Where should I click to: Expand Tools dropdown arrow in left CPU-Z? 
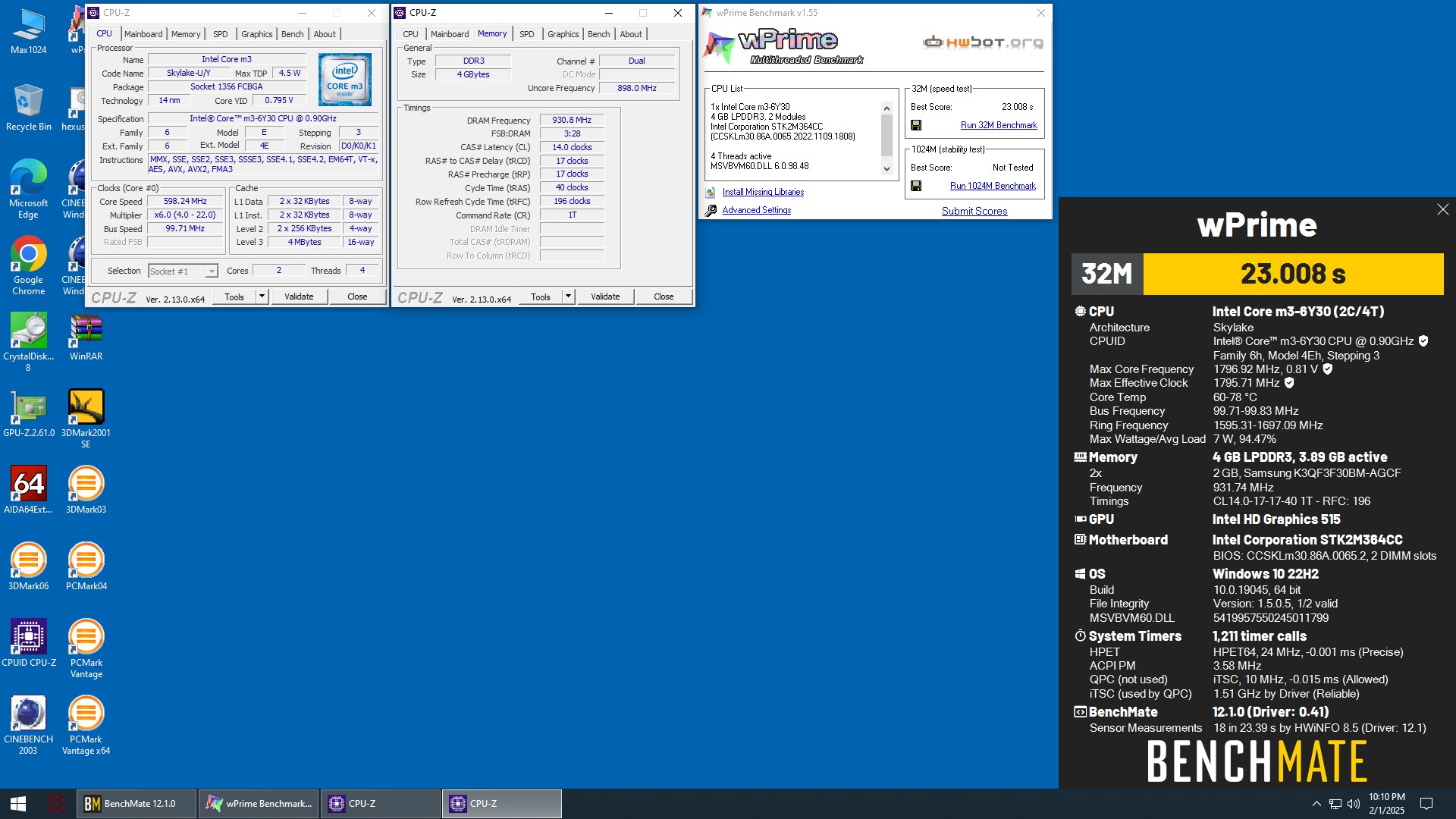[x=262, y=297]
